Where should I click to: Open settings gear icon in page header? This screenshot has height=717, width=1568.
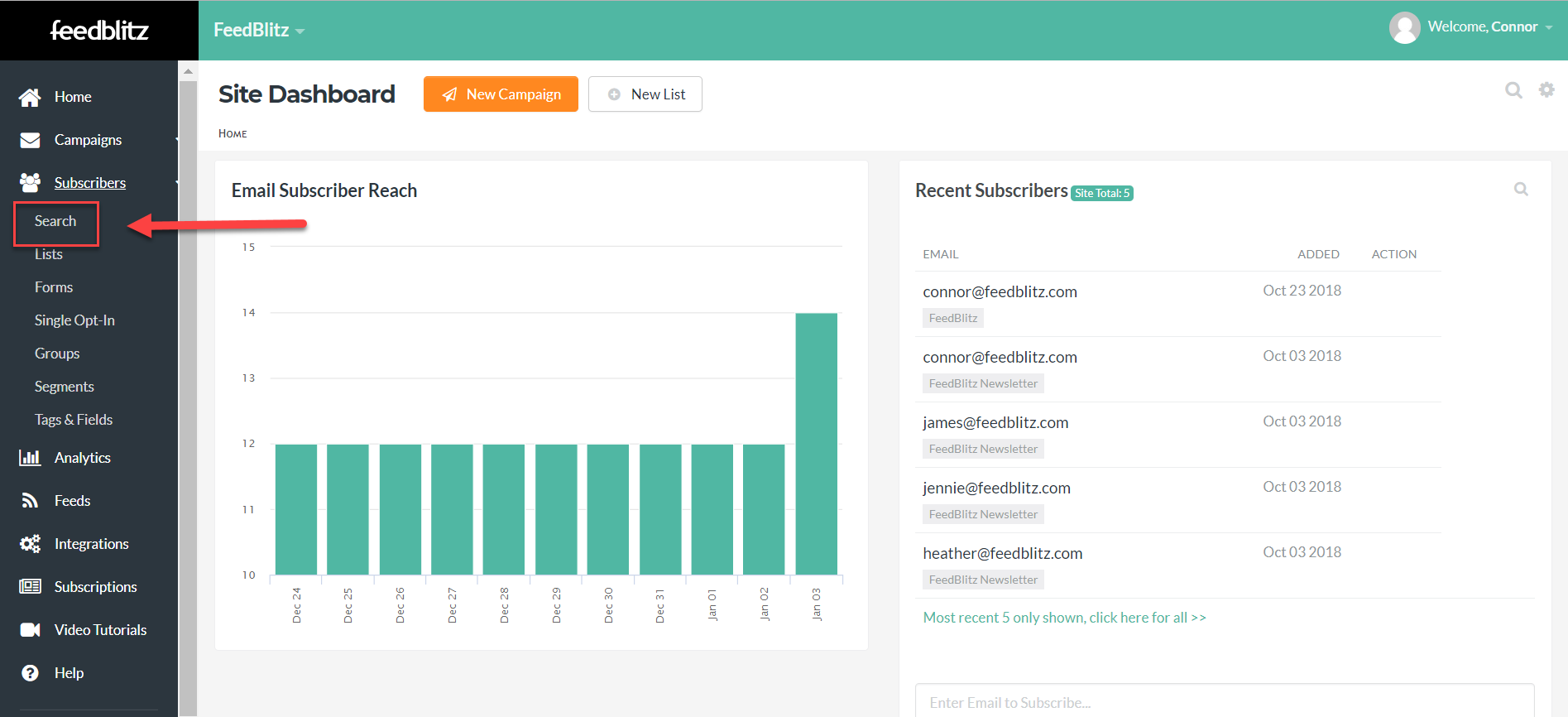click(1546, 89)
